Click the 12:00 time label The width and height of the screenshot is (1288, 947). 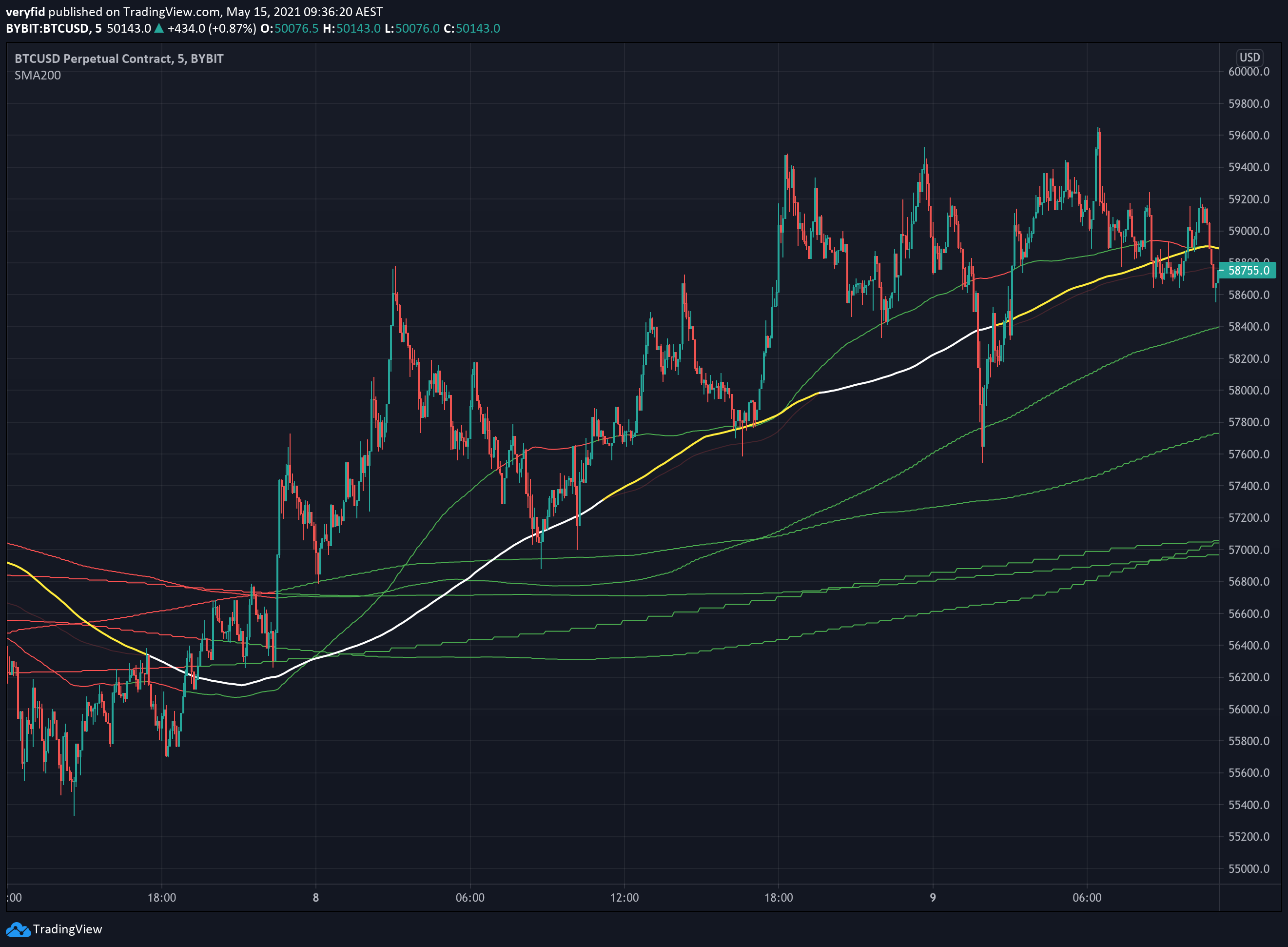point(624,898)
